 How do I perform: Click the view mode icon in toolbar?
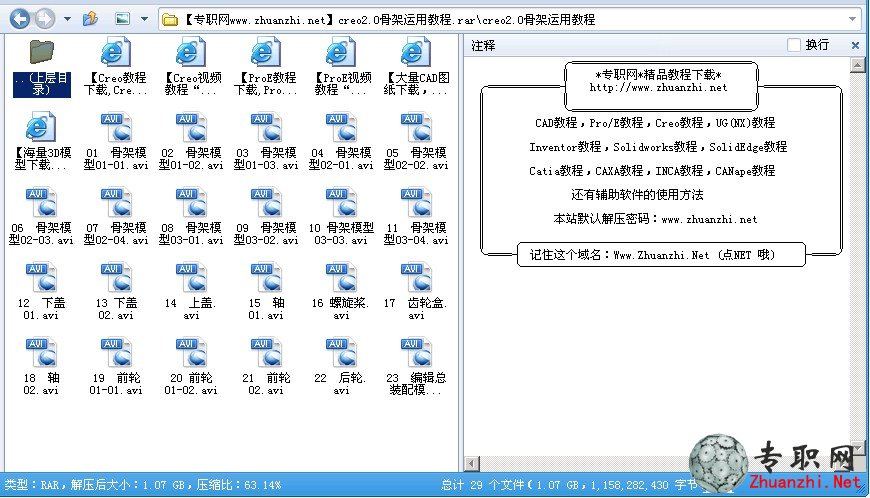pyautogui.click(x=122, y=19)
